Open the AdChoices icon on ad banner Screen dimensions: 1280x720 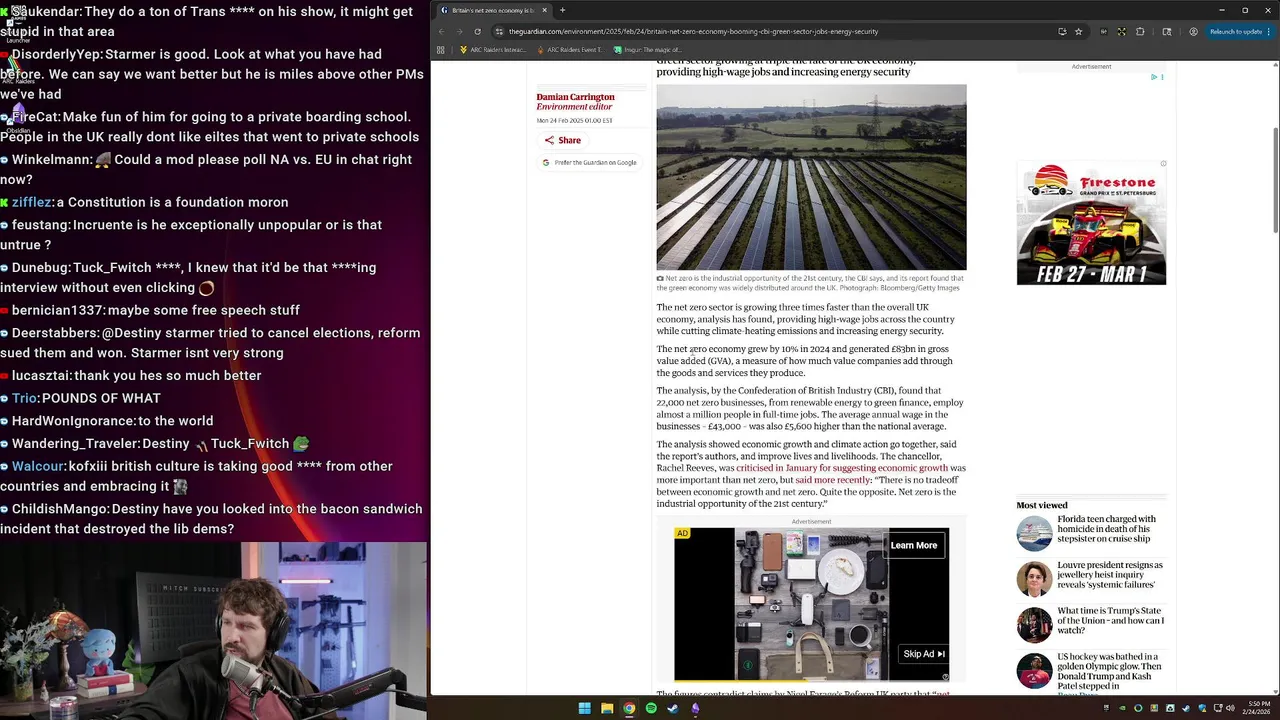click(1155, 77)
